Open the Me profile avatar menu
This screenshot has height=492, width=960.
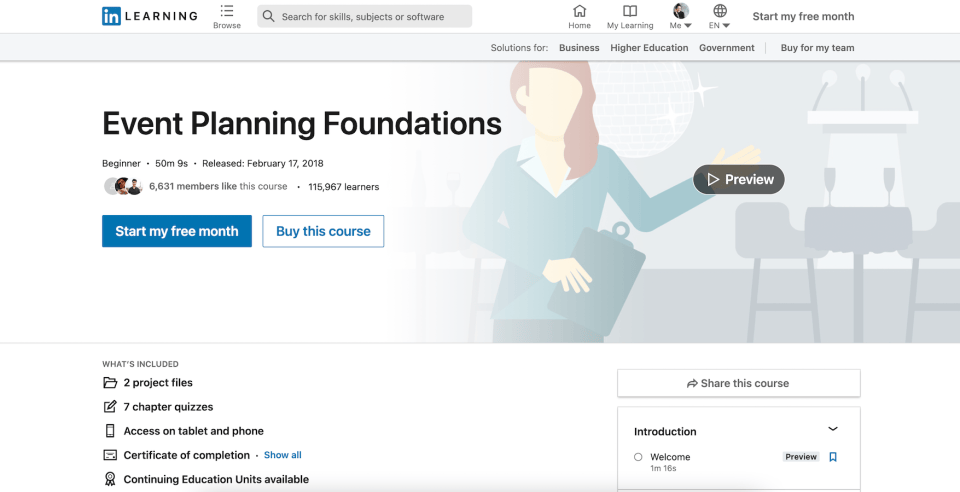pyautogui.click(x=681, y=11)
